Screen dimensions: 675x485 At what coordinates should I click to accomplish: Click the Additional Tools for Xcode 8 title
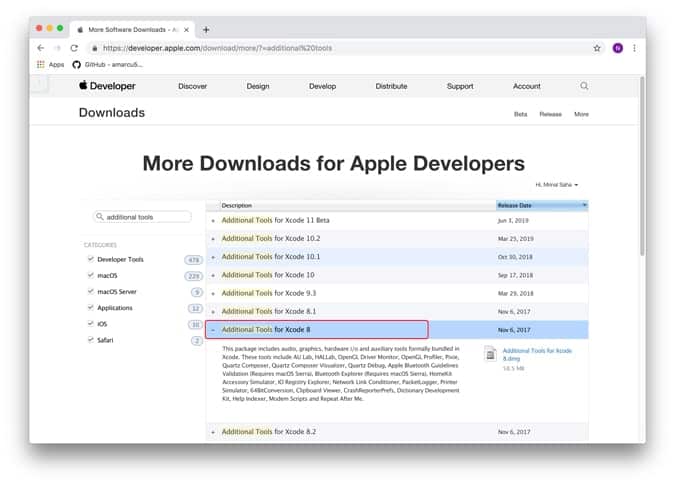click(x=266, y=330)
